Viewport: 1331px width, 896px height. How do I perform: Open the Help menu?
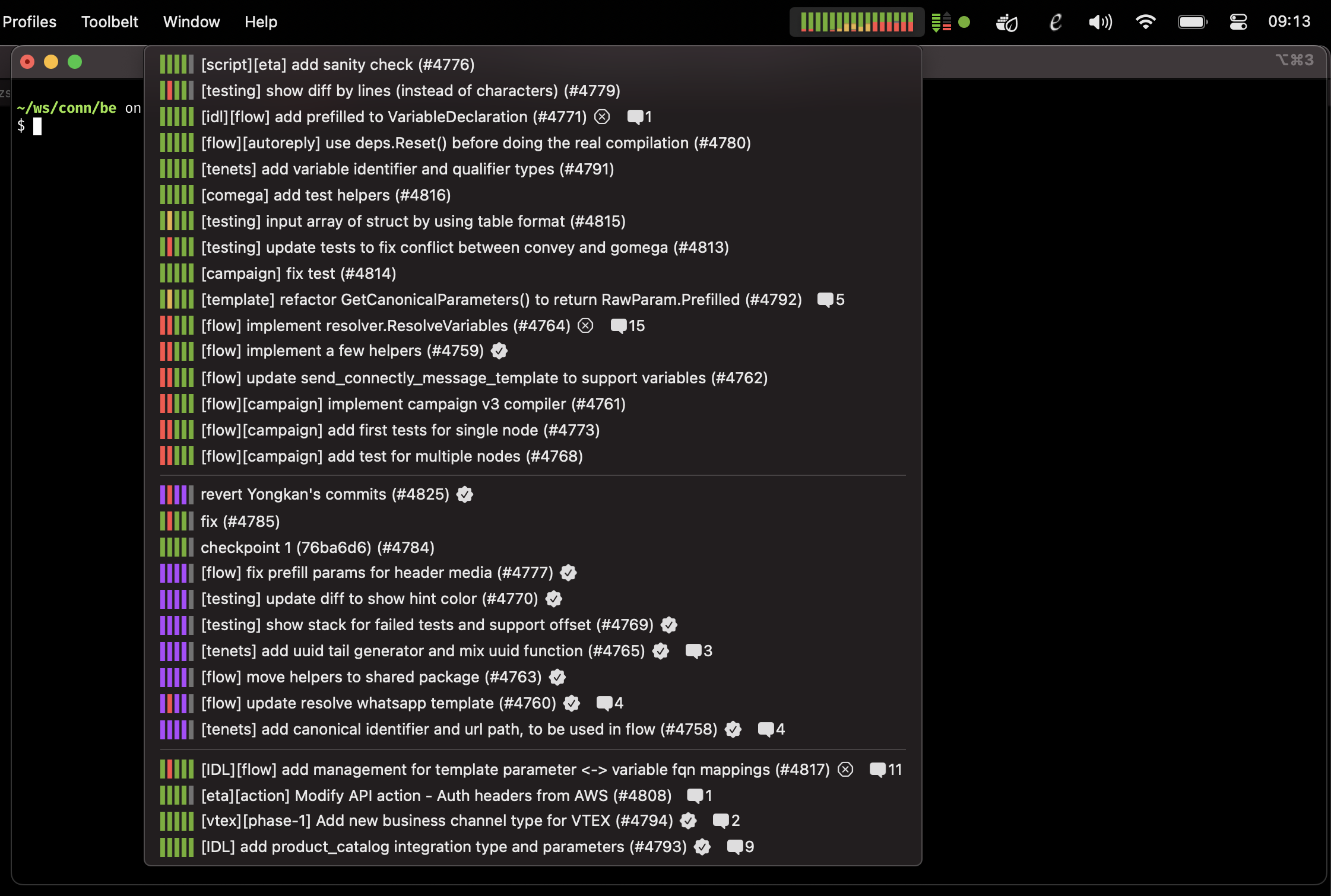[x=261, y=22]
